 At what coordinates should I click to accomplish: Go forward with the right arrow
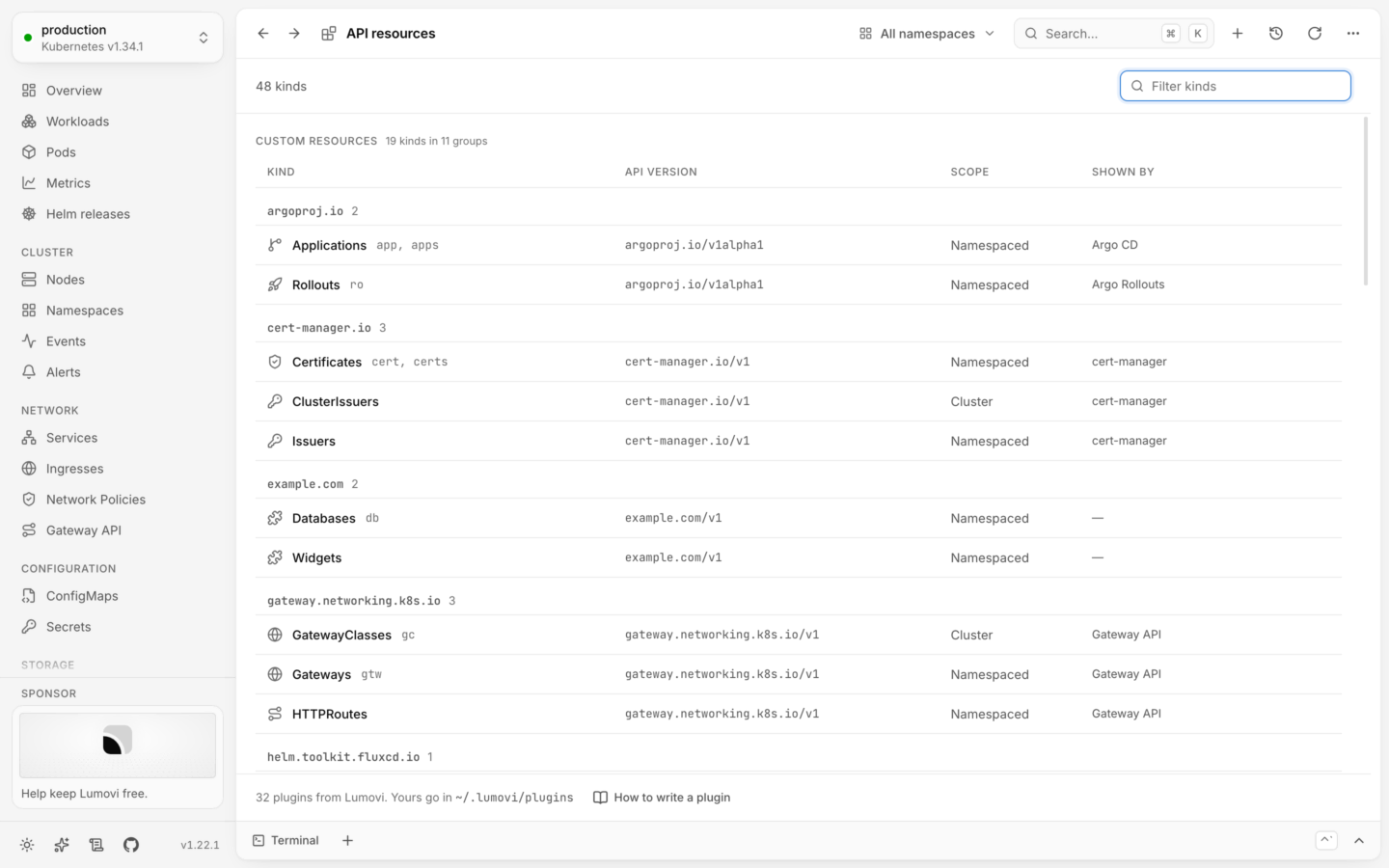tap(294, 34)
